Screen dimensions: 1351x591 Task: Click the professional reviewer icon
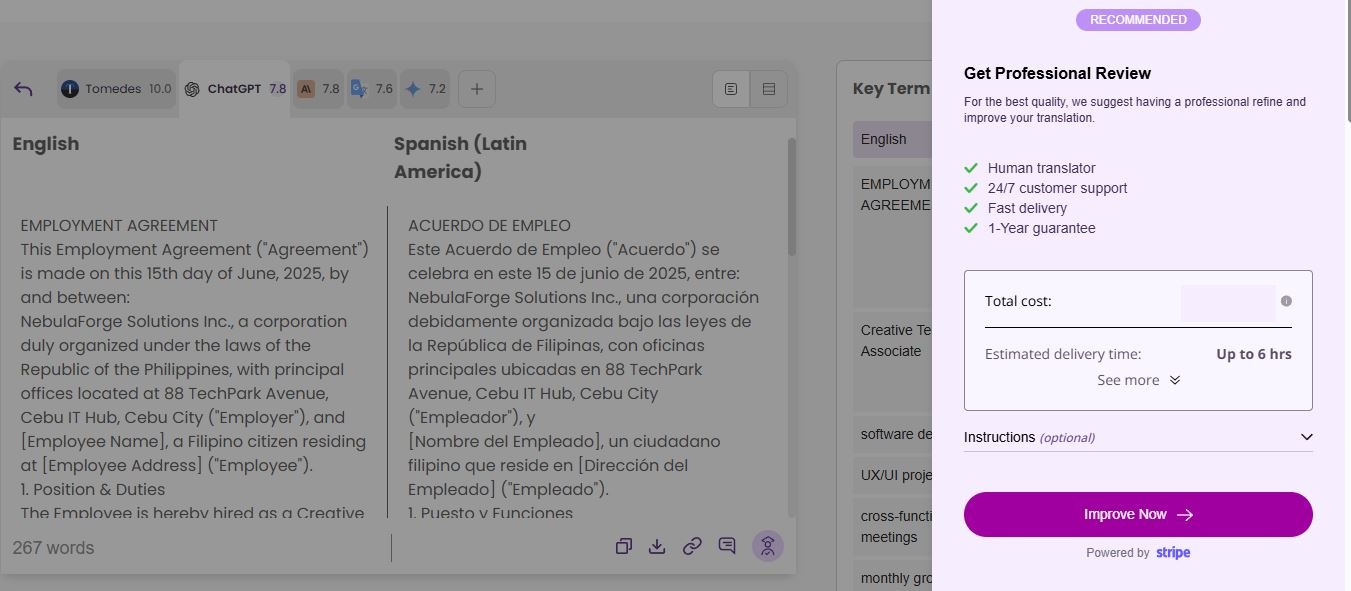768,546
